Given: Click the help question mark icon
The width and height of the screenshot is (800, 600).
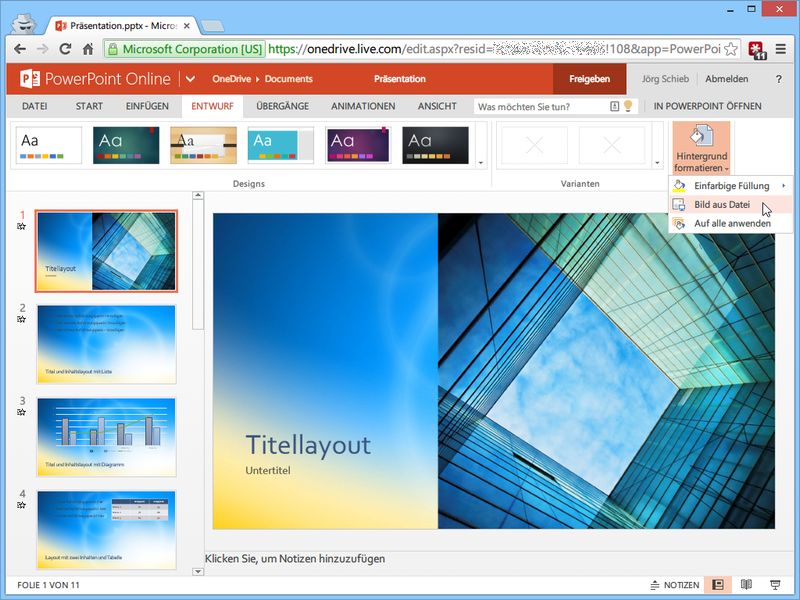Looking at the screenshot, I should (x=778, y=79).
